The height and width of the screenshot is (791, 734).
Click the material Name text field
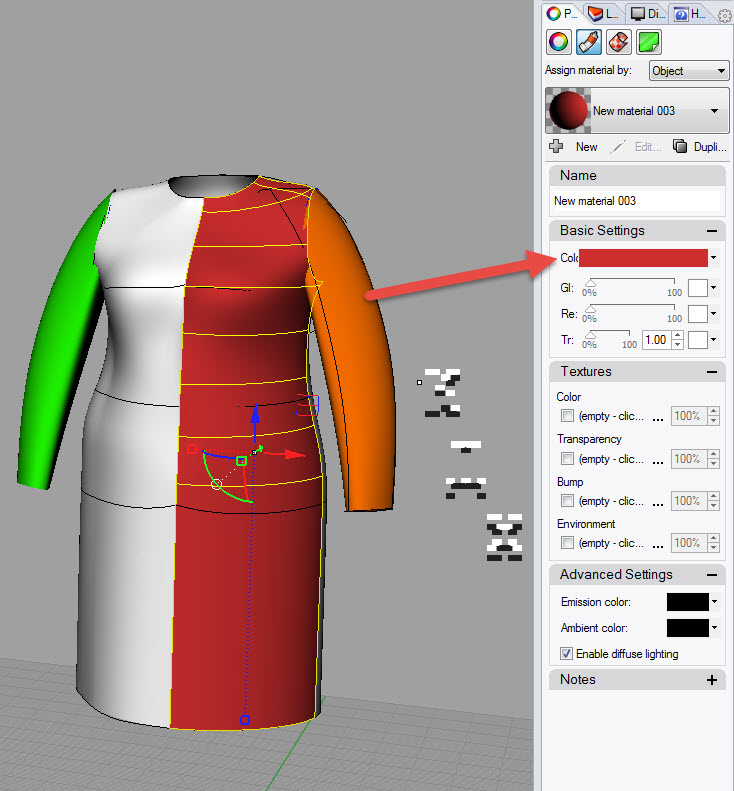[x=636, y=201]
